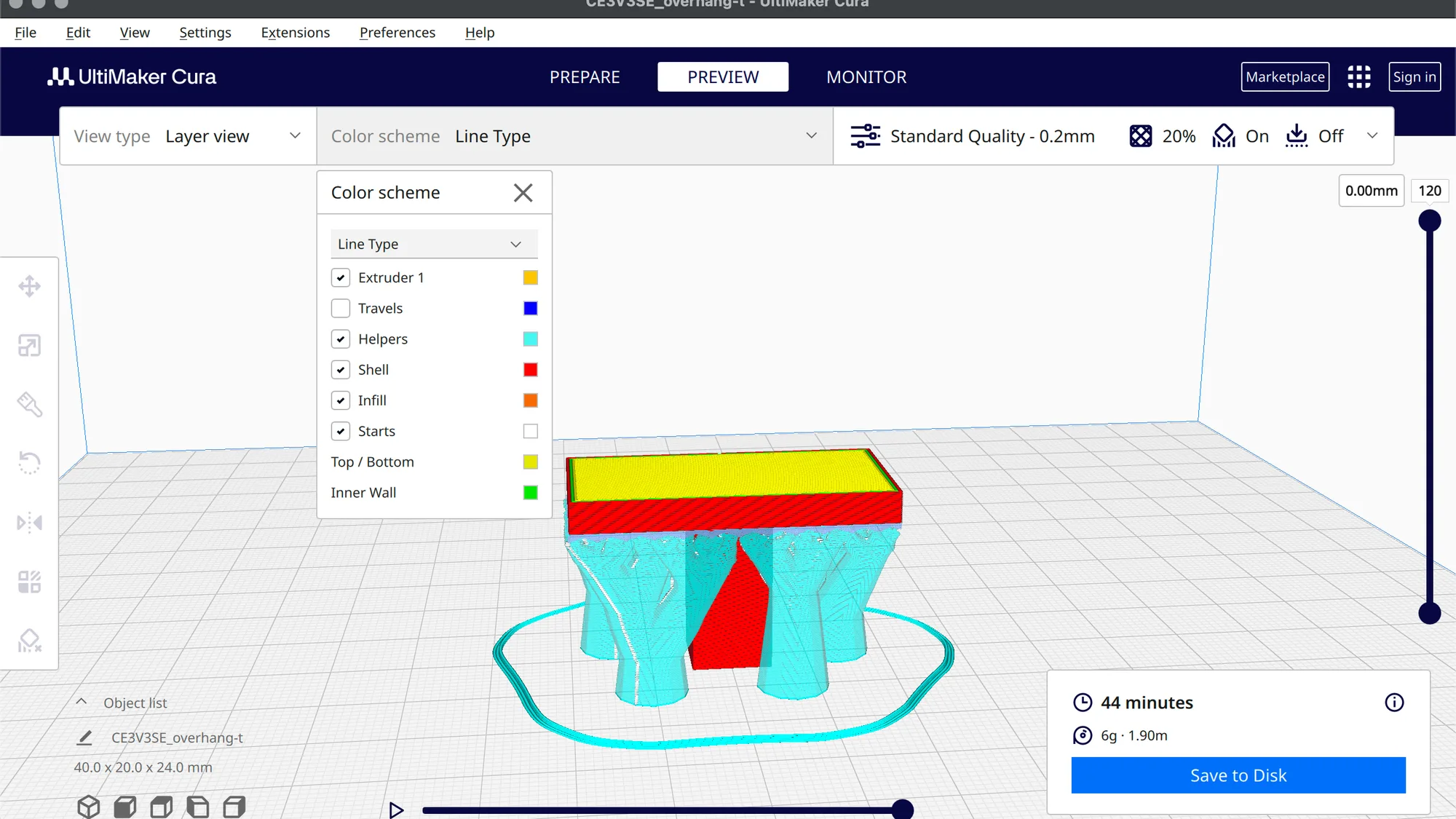Switch to front view camera icon

(x=125, y=807)
